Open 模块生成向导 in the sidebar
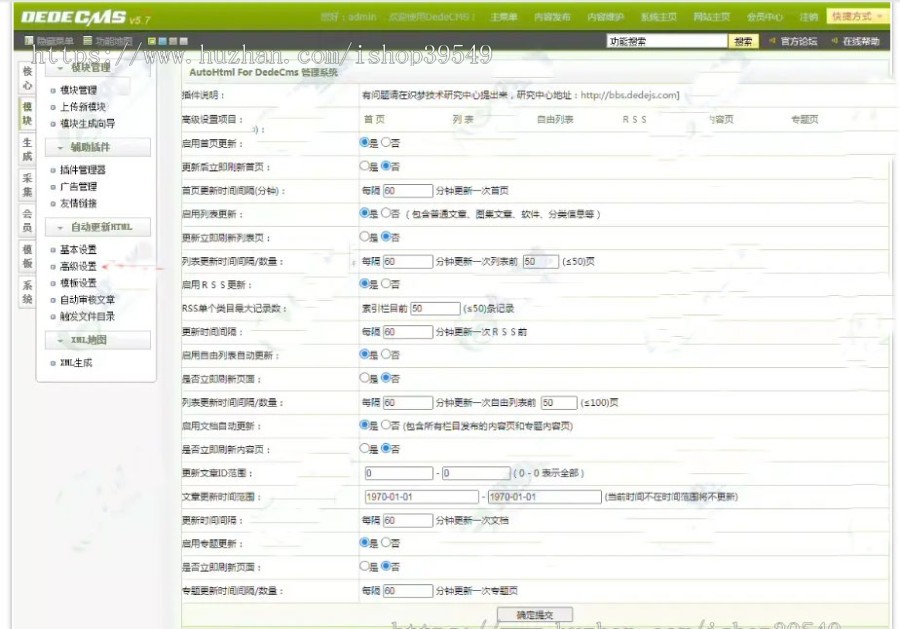Viewport: 900px width, 629px height. (88, 123)
